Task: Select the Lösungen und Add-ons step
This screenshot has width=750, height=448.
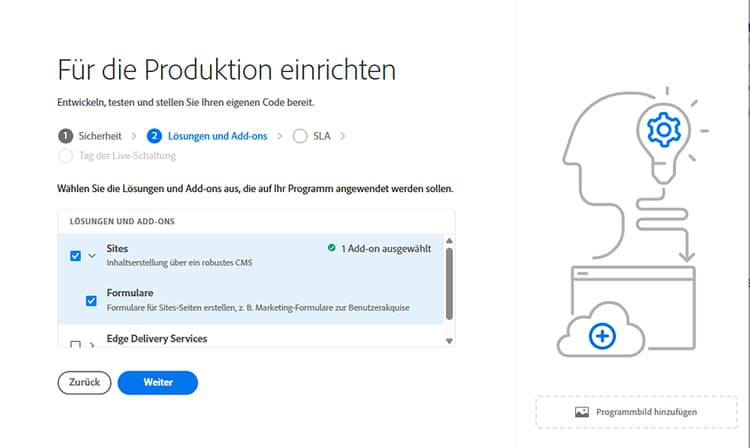Action: 207,136
